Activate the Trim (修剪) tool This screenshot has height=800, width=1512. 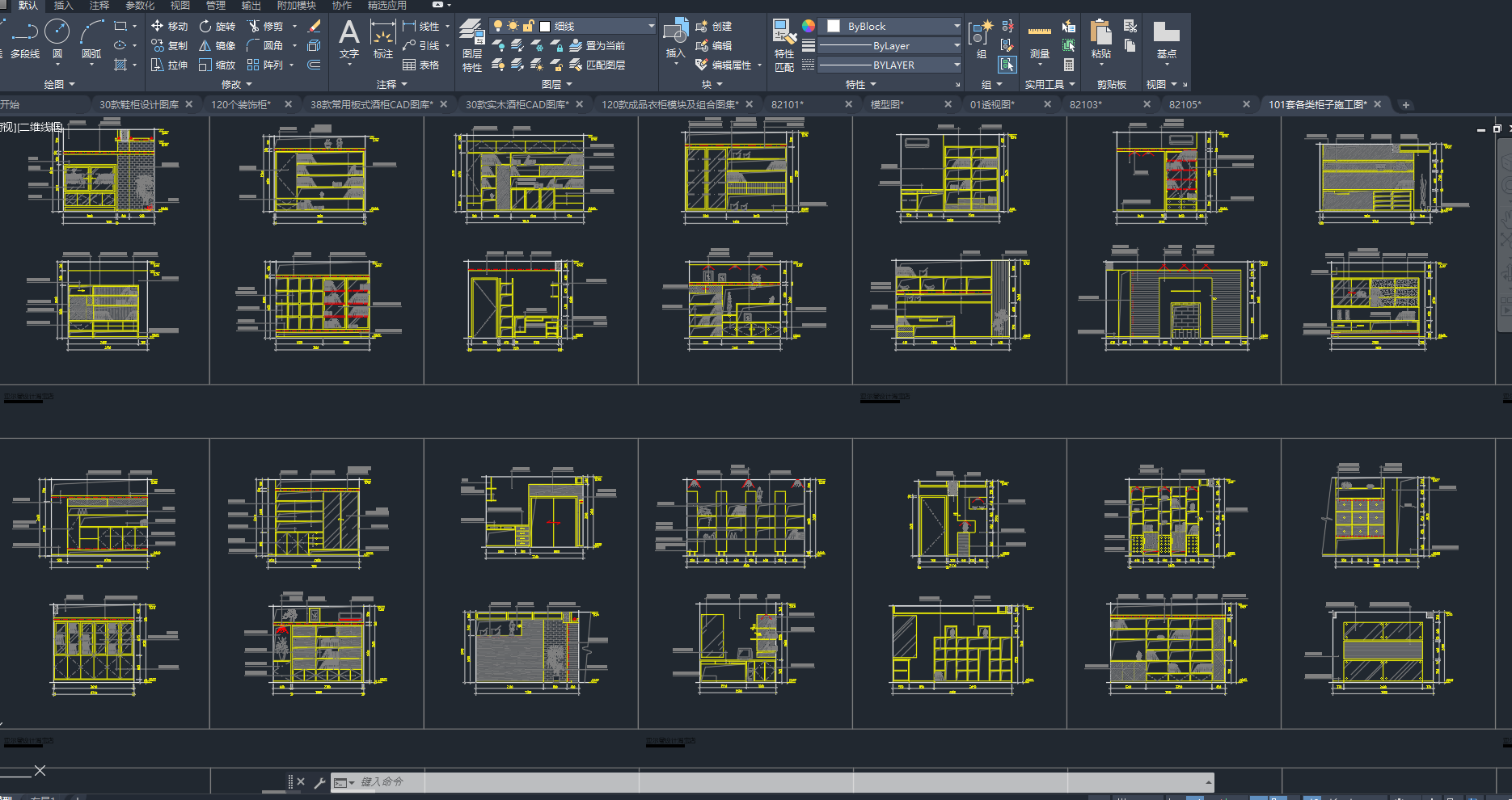(x=265, y=27)
